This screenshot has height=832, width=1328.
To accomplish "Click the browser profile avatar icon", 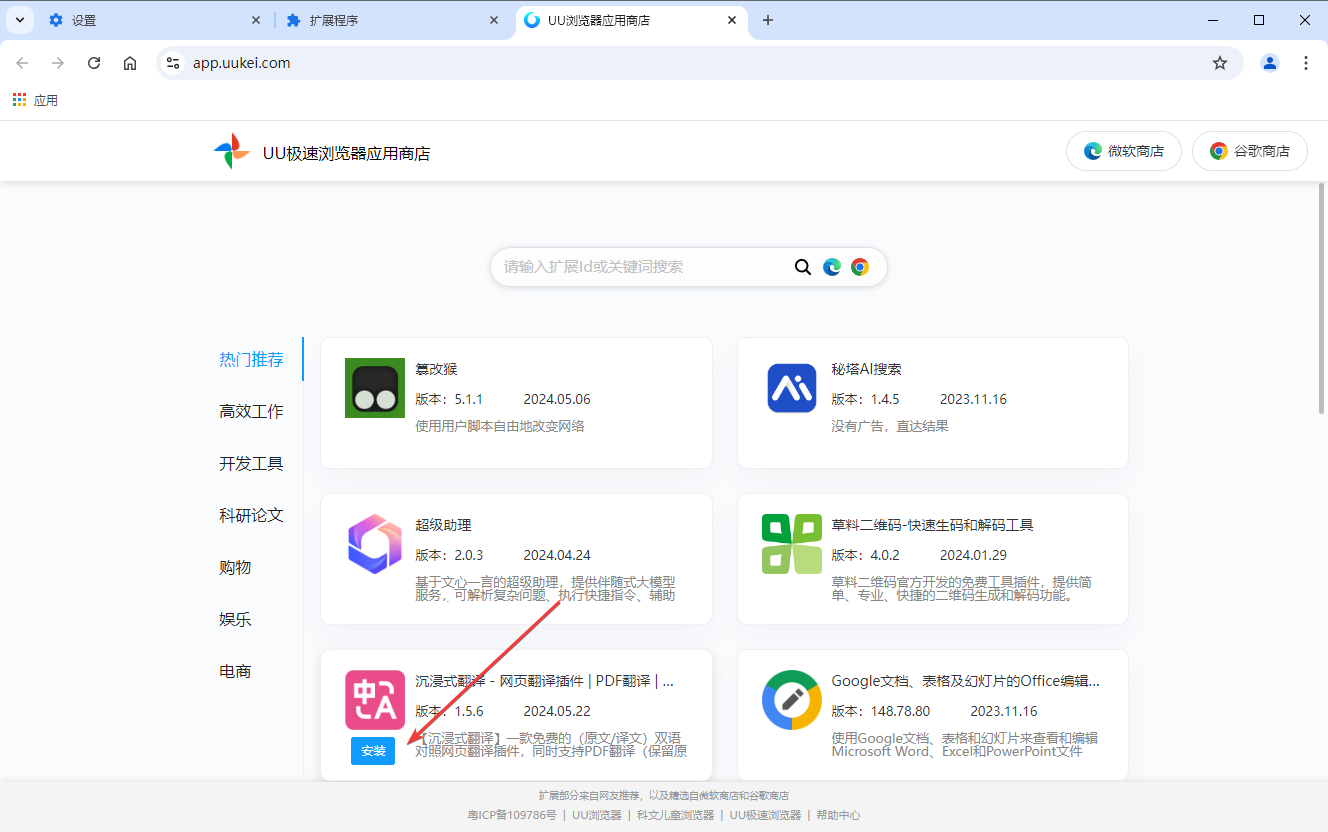I will [1269, 62].
